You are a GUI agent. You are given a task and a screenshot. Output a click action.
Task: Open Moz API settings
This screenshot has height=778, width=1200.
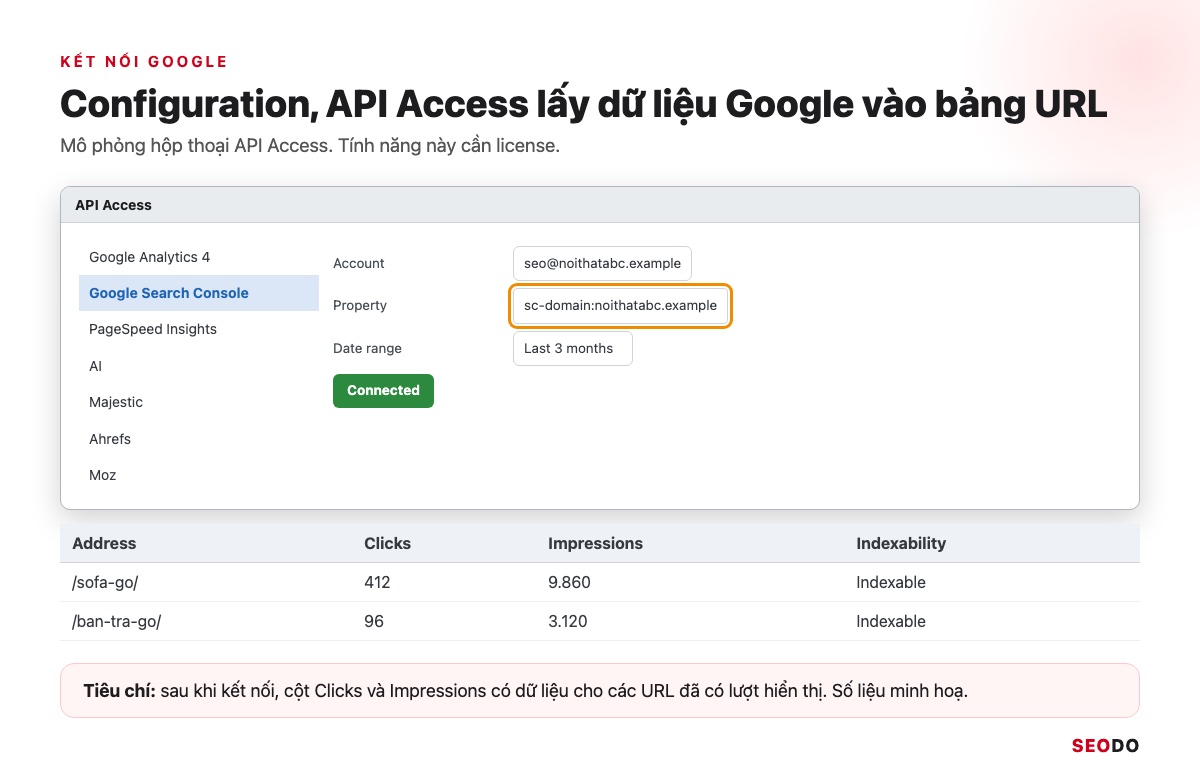(x=199, y=475)
